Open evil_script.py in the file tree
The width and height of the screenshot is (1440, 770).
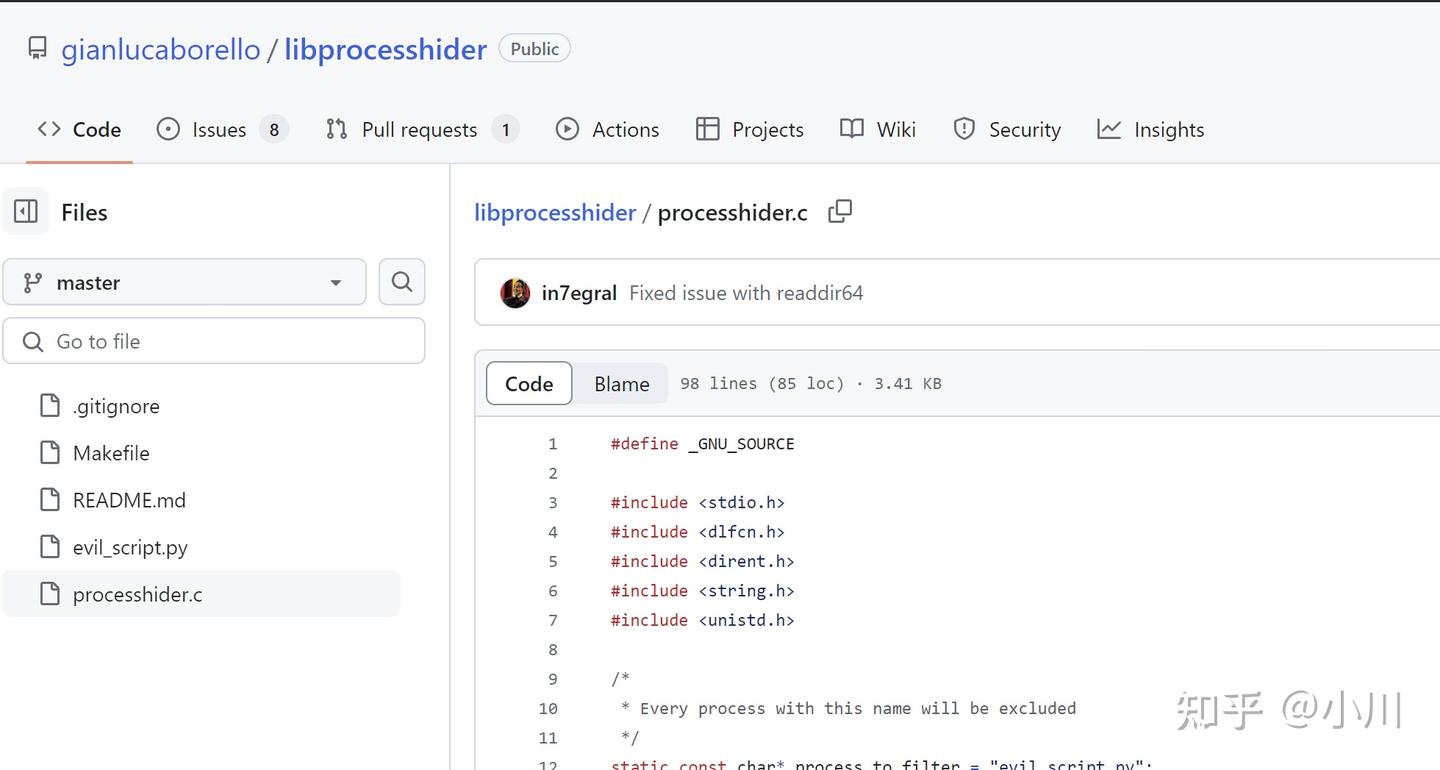(x=130, y=547)
